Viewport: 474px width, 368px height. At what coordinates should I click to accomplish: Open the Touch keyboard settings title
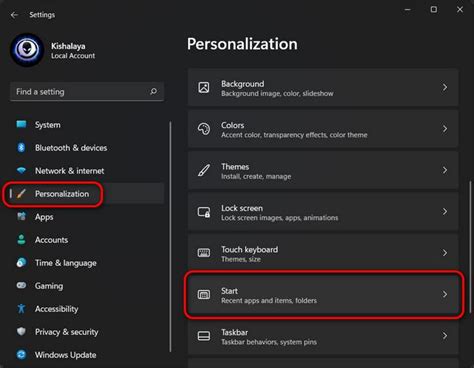click(x=250, y=249)
